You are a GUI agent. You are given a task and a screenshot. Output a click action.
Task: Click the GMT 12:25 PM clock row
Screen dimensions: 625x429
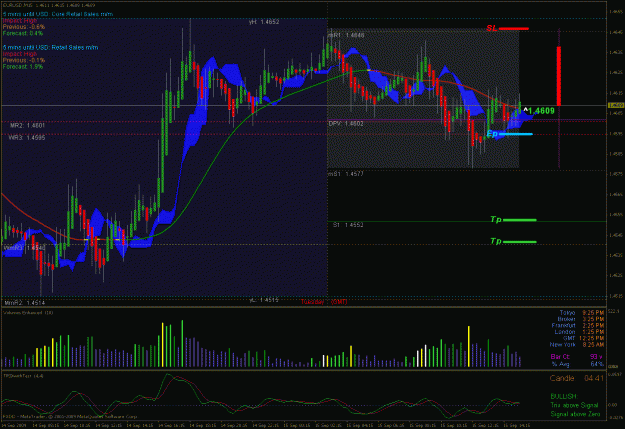coord(583,338)
